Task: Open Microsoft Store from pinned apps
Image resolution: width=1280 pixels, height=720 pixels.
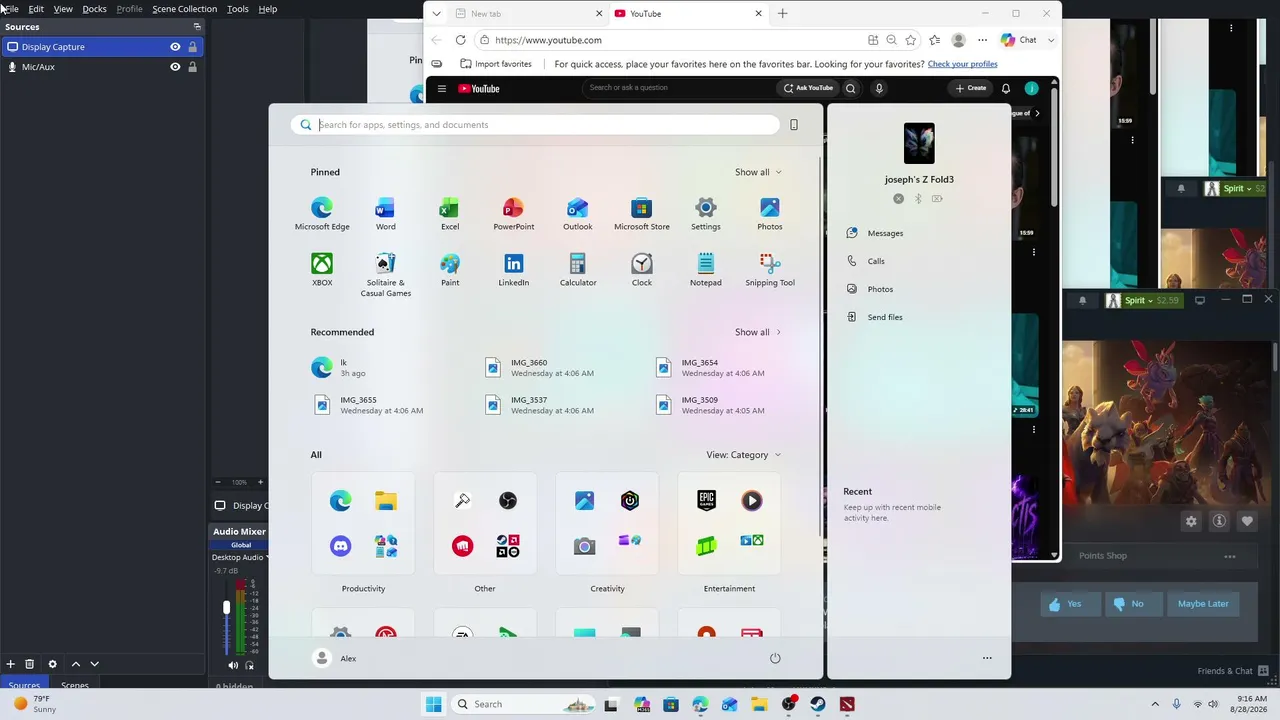Action: 642,213
